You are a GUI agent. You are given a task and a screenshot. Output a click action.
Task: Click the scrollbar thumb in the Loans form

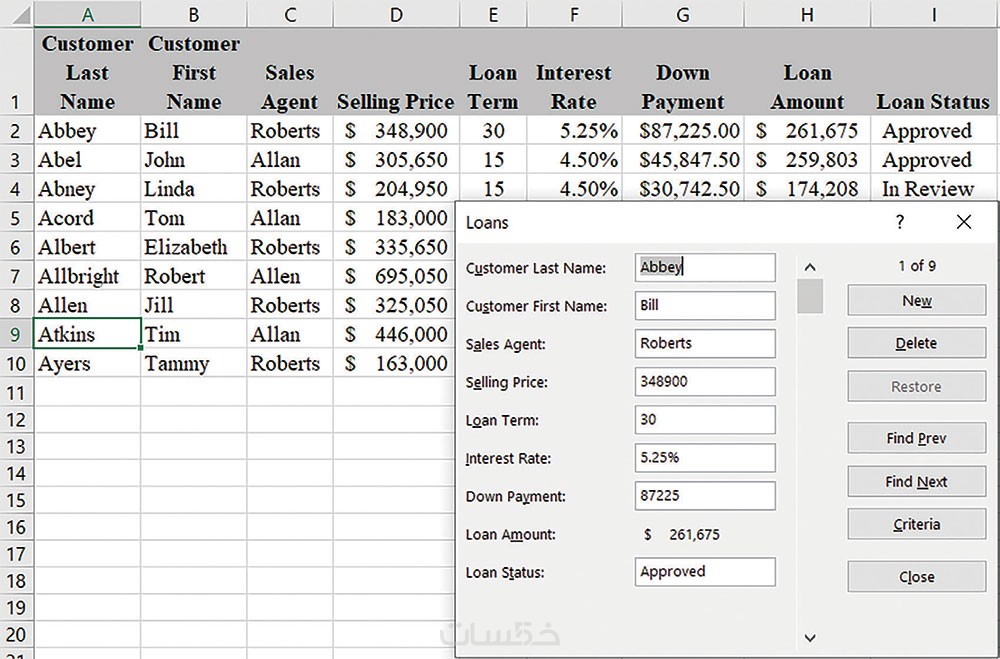[810, 297]
